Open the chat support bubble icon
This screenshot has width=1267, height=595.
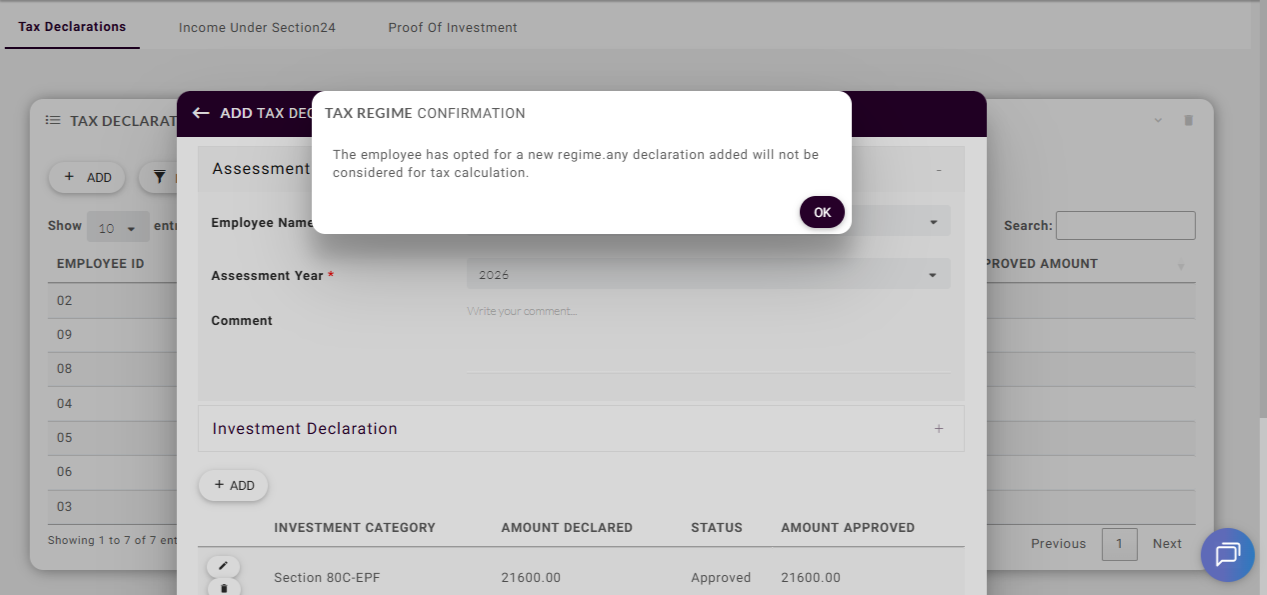point(1227,555)
